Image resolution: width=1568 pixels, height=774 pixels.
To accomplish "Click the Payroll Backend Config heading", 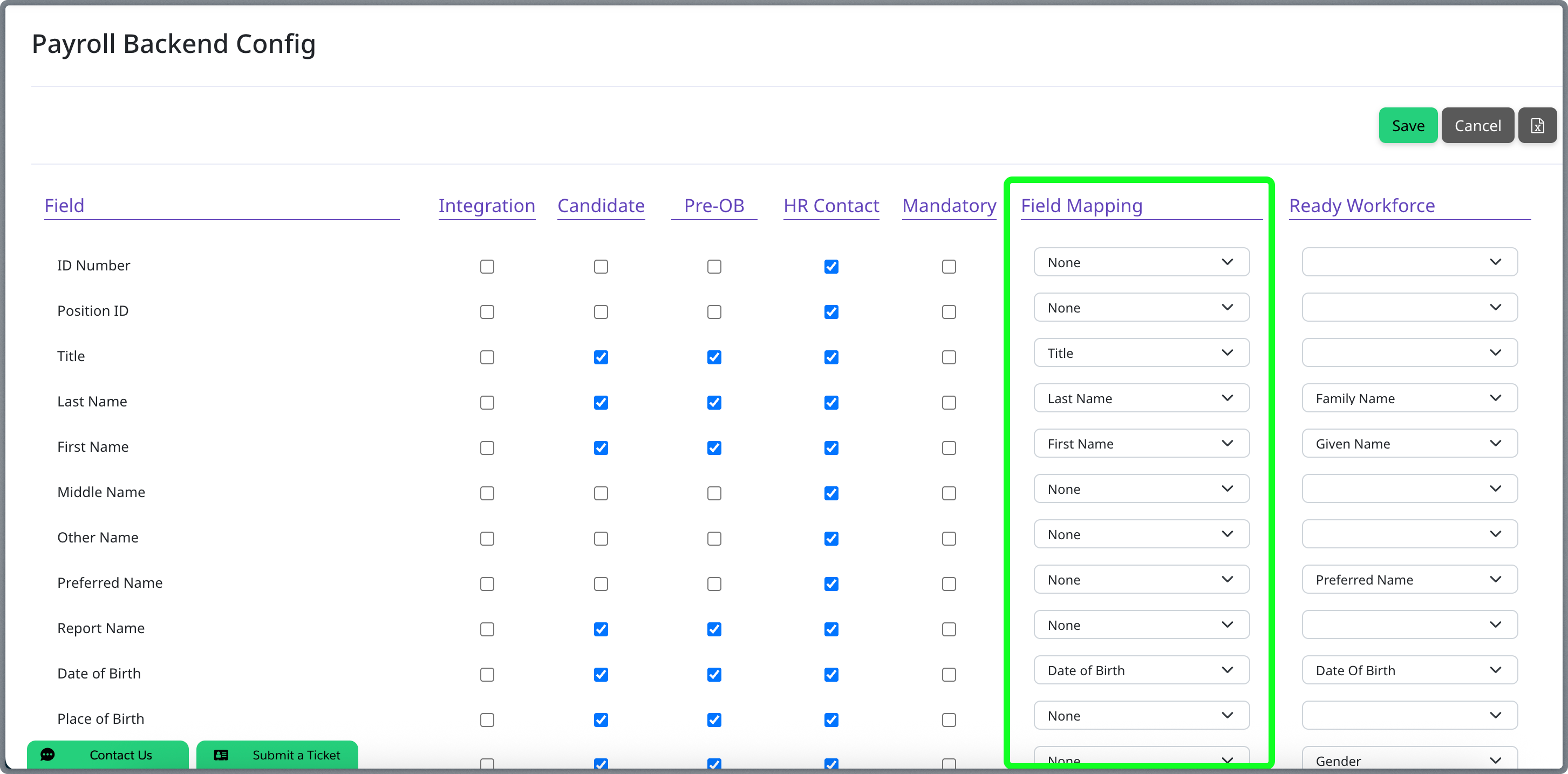I will 174,44.
